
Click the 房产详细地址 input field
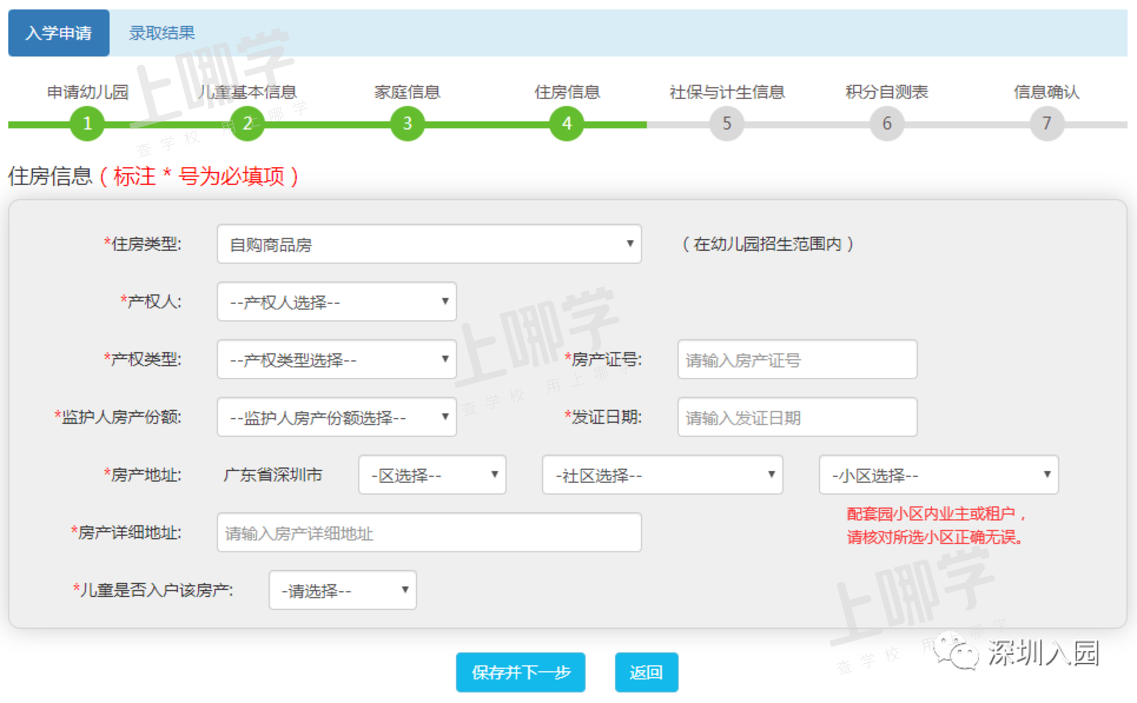tap(429, 533)
